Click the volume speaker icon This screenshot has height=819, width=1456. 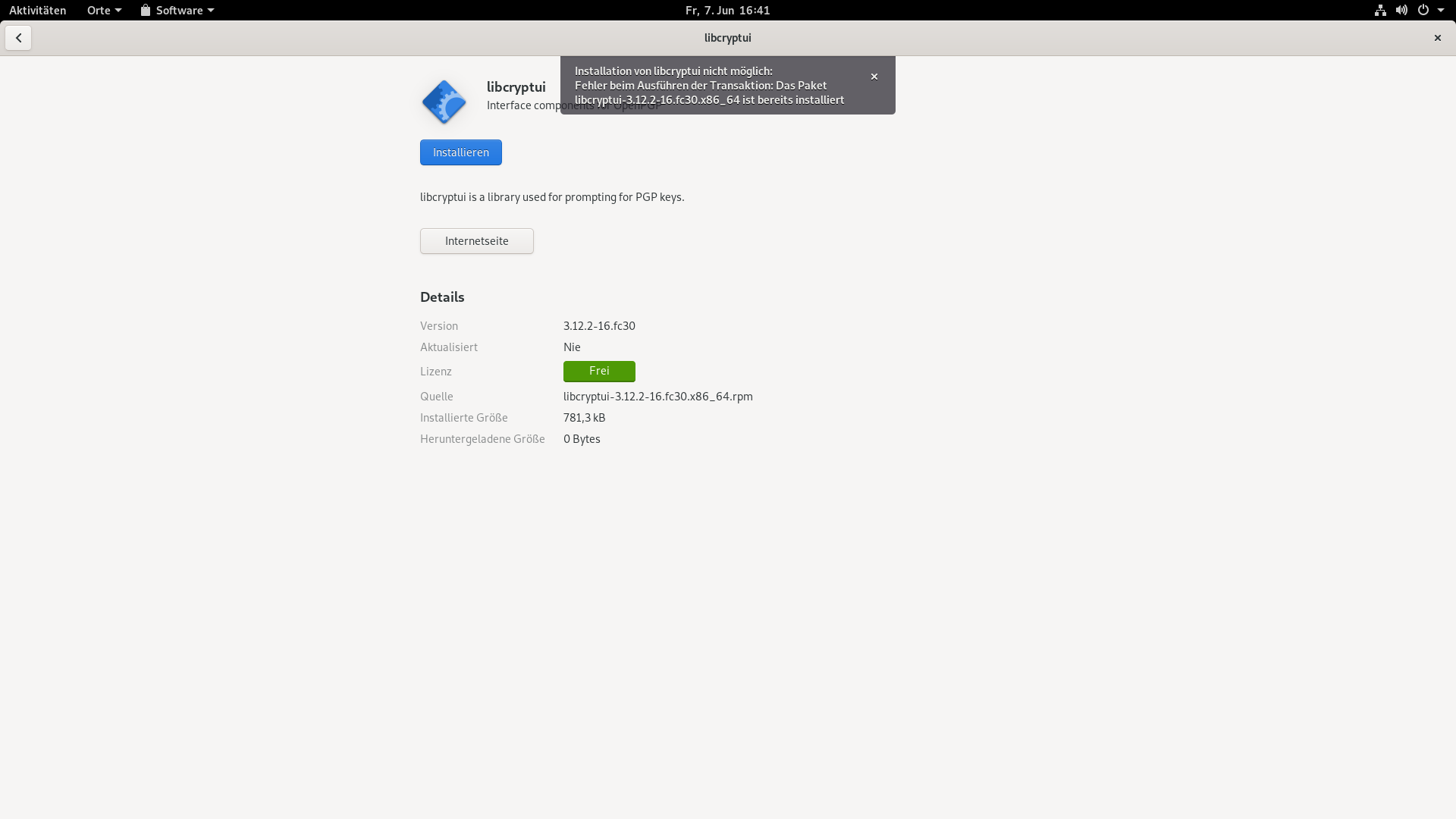pyautogui.click(x=1401, y=10)
